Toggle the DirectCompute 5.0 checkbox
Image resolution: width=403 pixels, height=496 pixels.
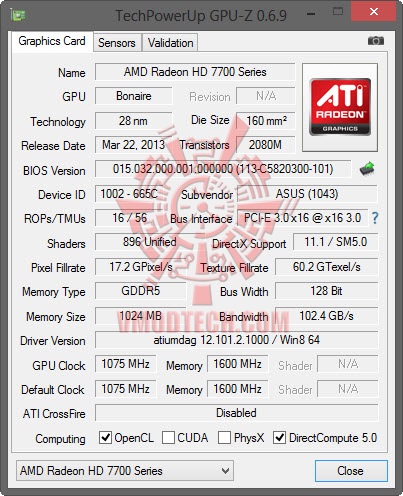point(279,438)
